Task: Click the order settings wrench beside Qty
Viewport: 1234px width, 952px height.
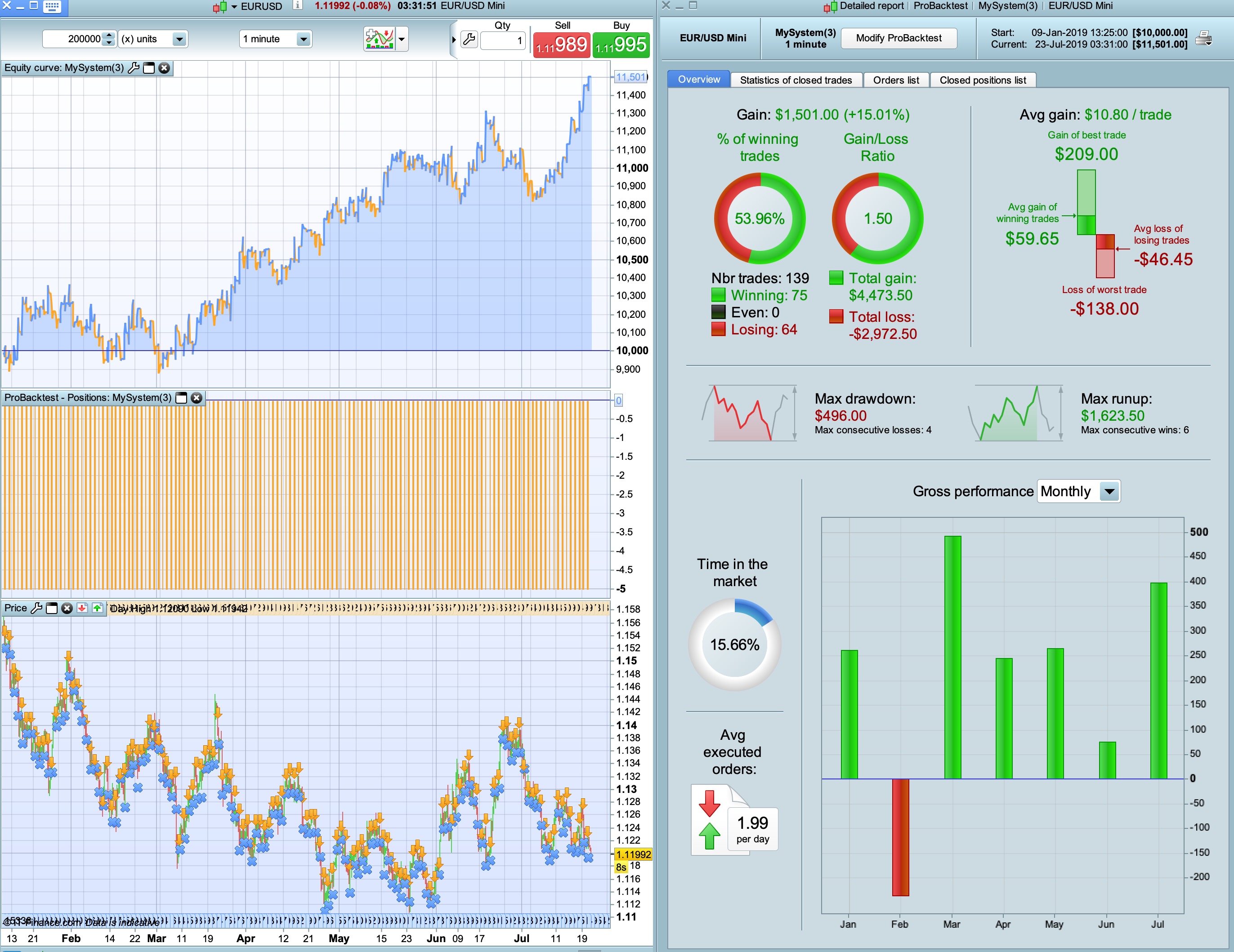Action: coord(469,39)
